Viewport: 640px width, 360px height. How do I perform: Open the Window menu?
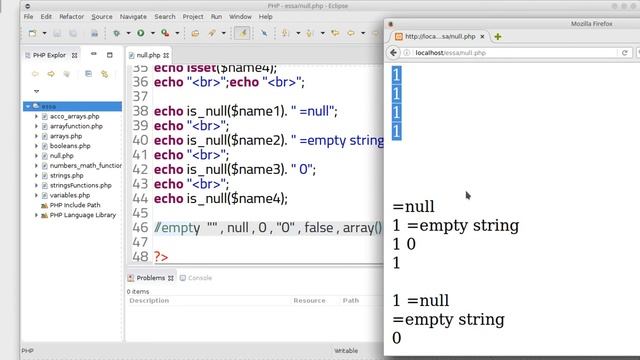240,17
